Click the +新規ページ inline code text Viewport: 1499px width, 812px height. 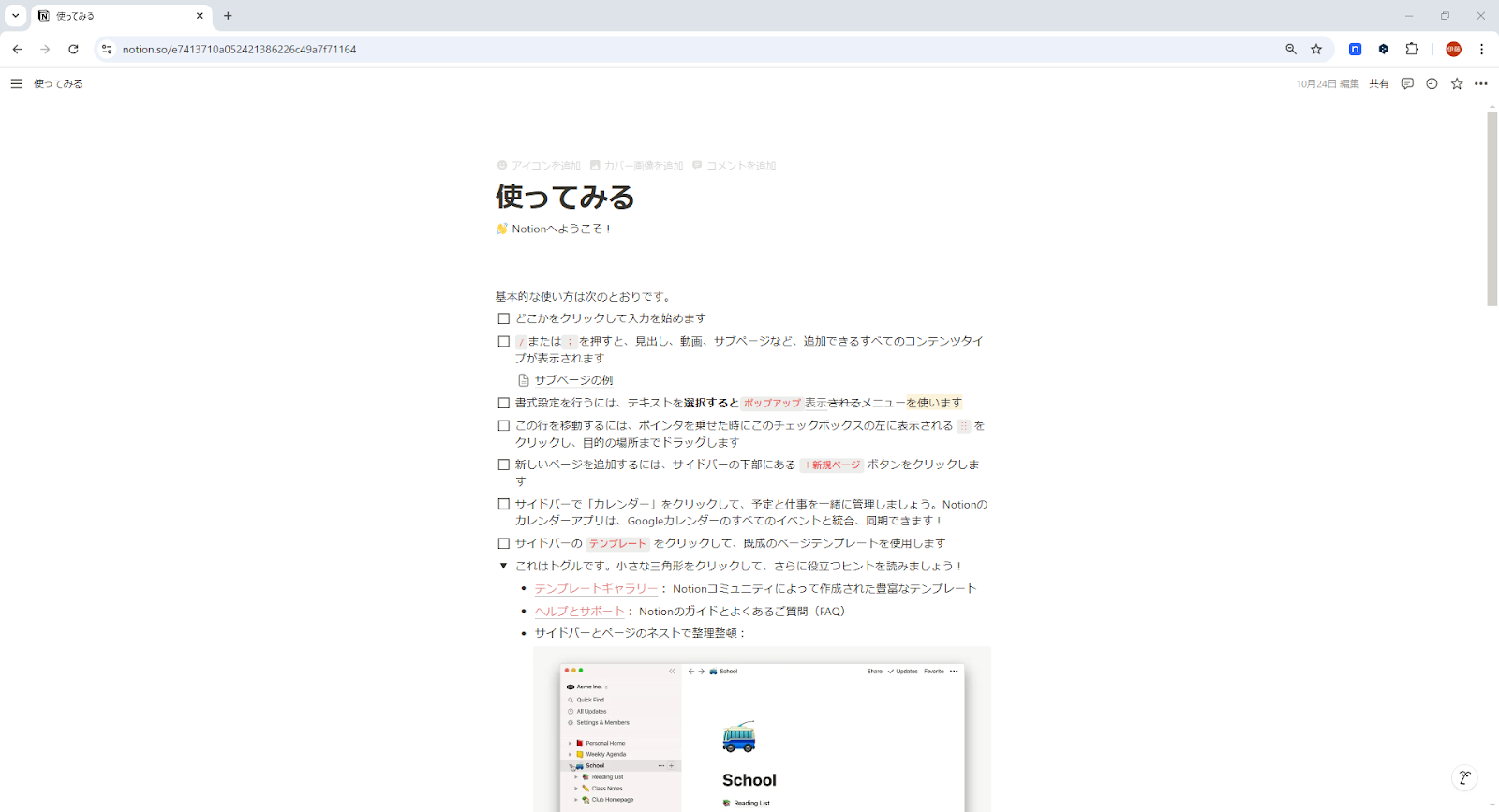tap(831, 465)
